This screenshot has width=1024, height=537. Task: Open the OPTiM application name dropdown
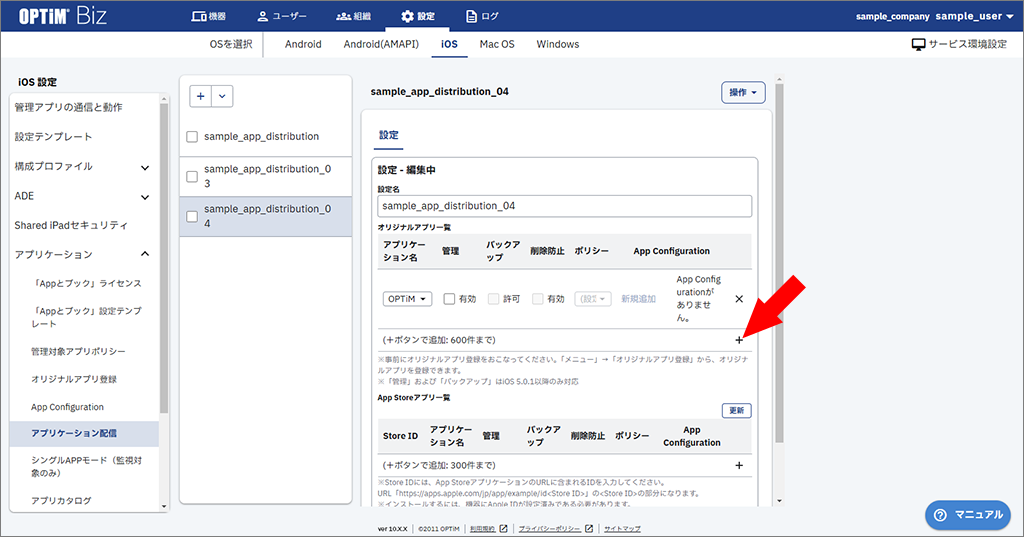pos(407,299)
